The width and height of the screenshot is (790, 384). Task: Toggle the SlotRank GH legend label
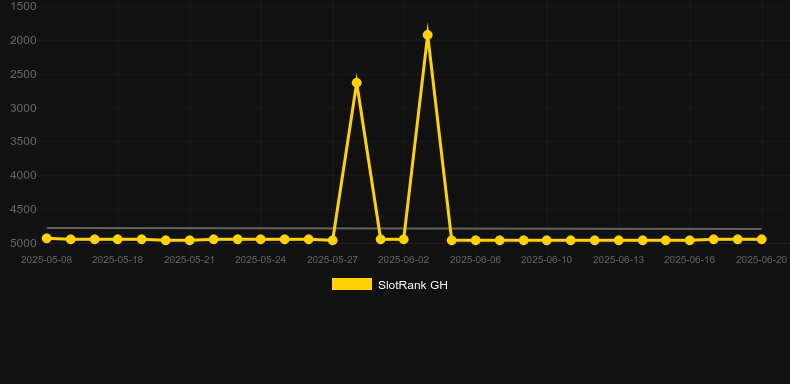pos(413,285)
